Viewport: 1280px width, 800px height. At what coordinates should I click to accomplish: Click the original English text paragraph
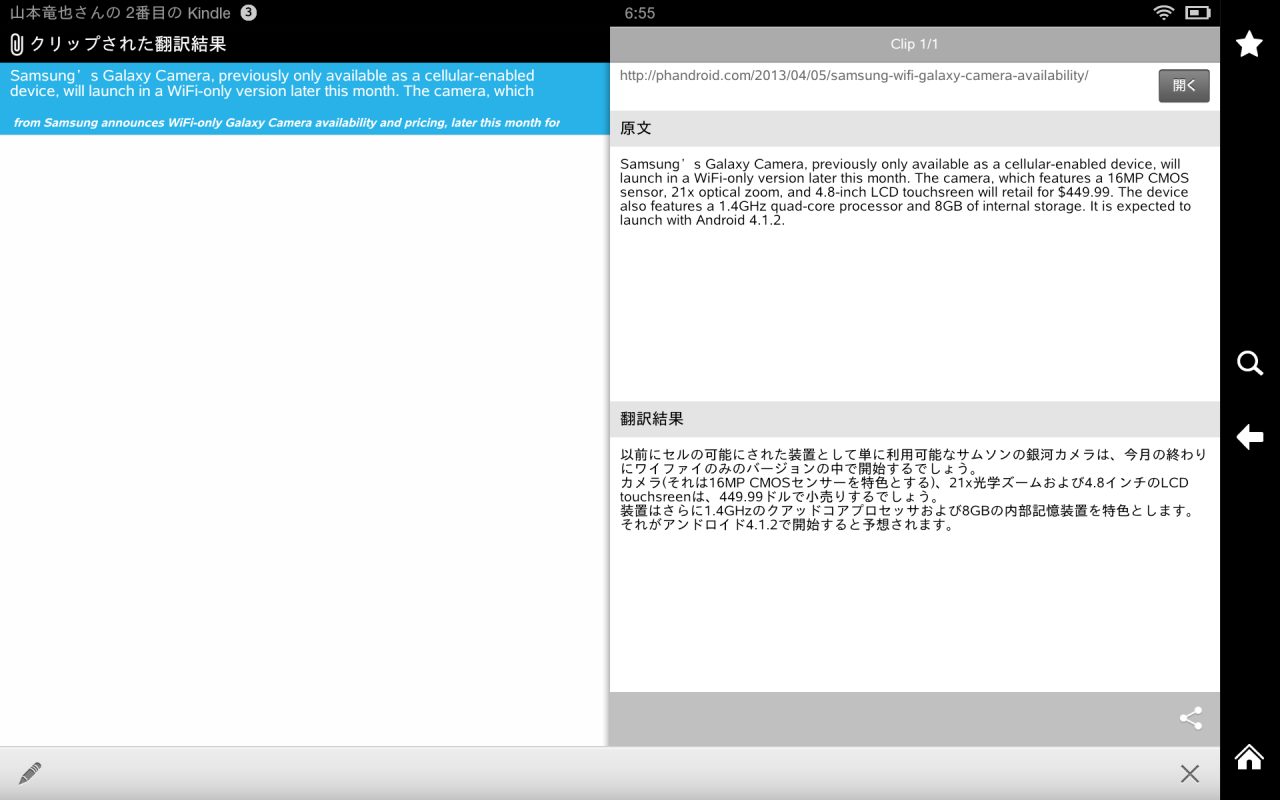pyautogui.click(x=906, y=192)
